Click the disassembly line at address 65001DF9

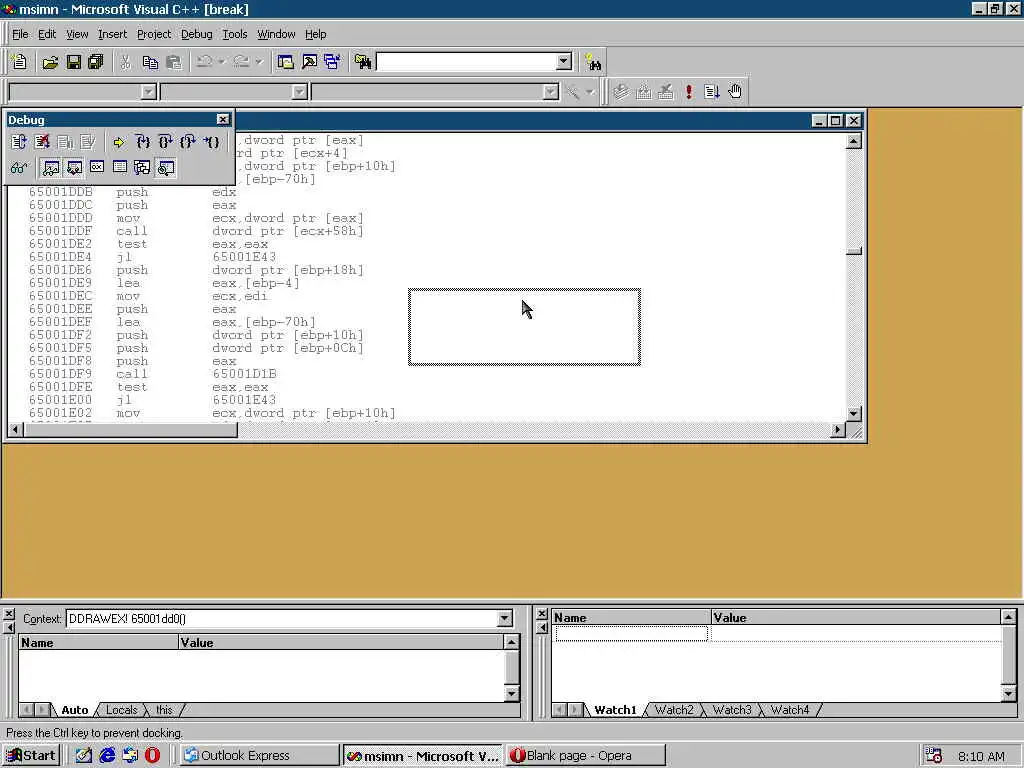click(153, 374)
